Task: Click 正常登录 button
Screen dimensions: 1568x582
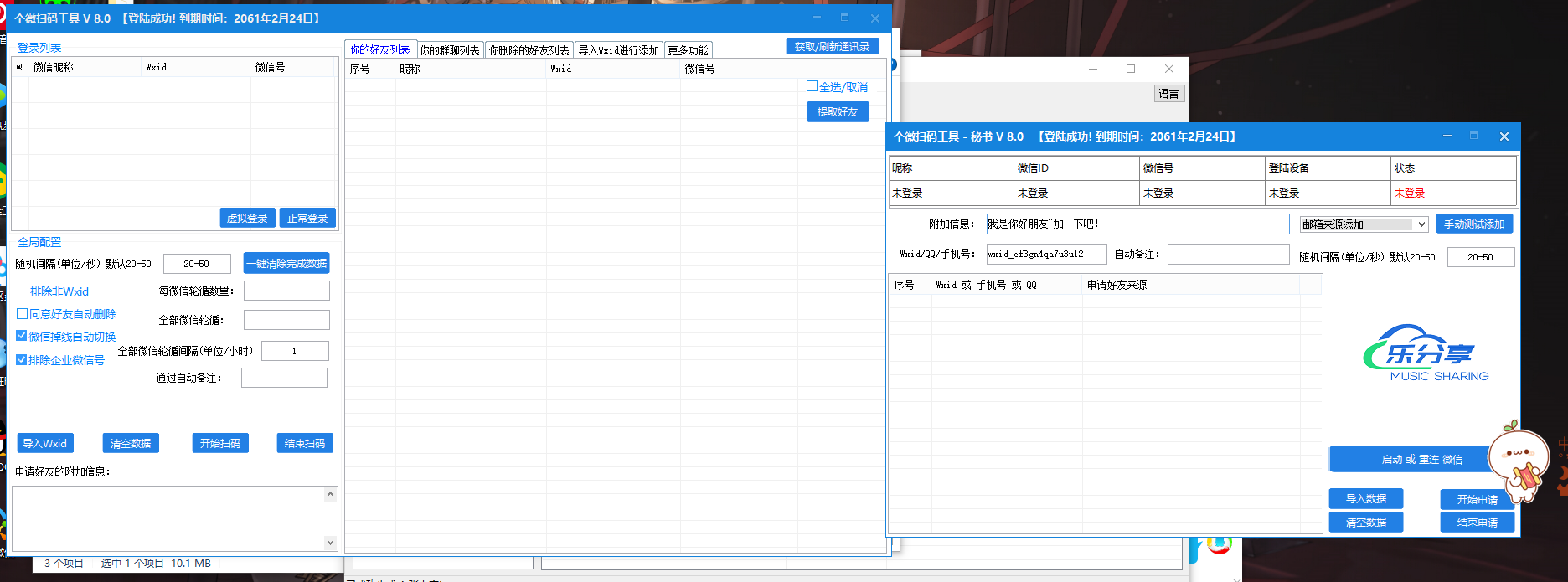Action: click(x=307, y=218)
